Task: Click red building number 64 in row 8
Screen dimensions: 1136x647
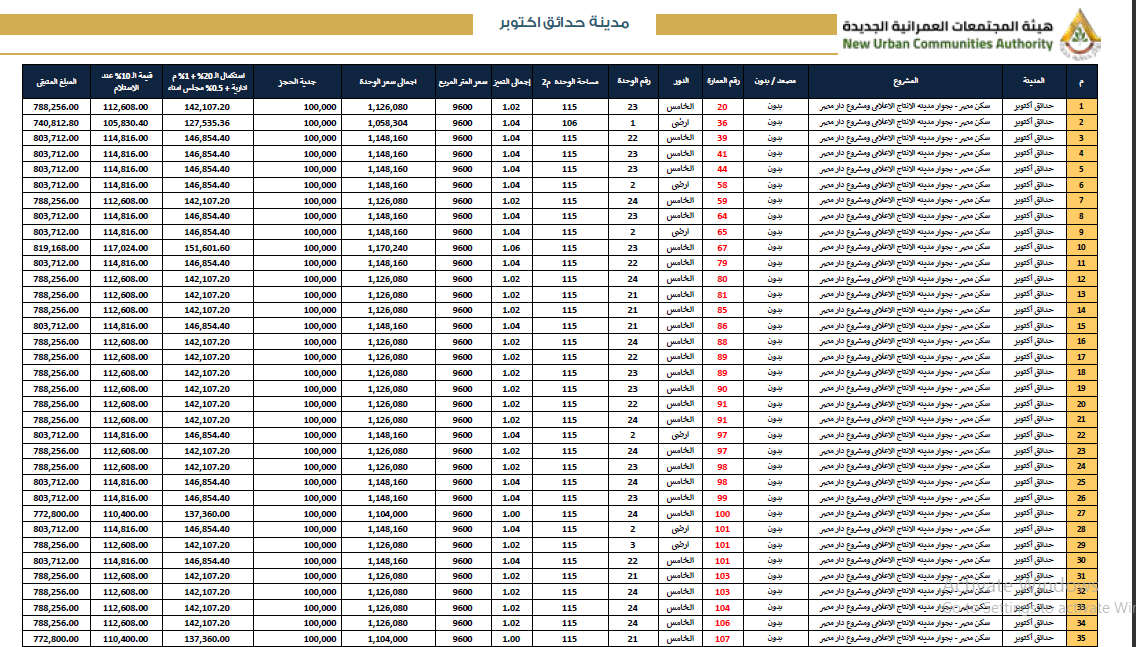Action: pos(722,217)
